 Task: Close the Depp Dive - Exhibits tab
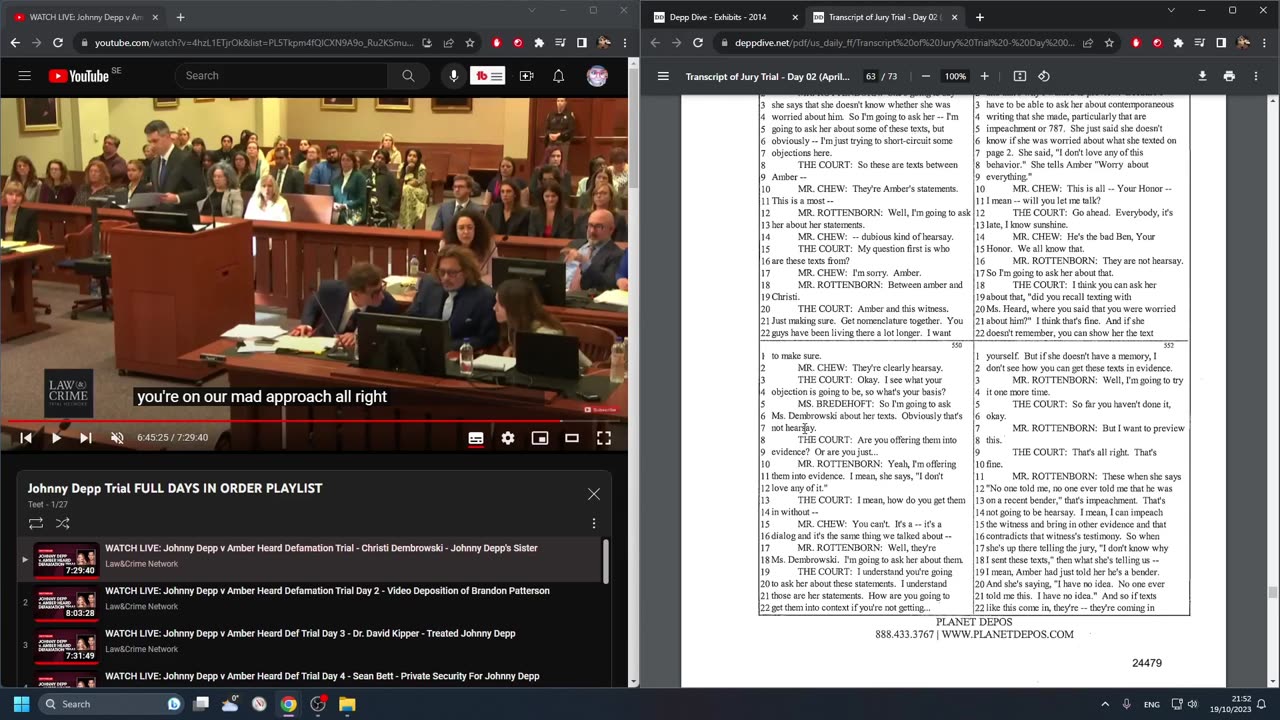coord(795,17)
